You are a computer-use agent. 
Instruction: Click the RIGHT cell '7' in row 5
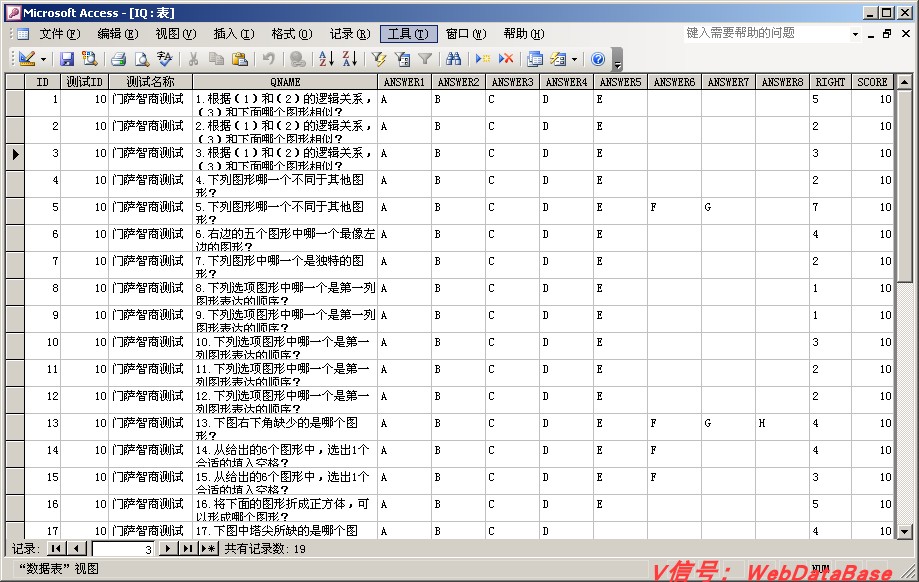pyautogui.click(x=830, y=211)
